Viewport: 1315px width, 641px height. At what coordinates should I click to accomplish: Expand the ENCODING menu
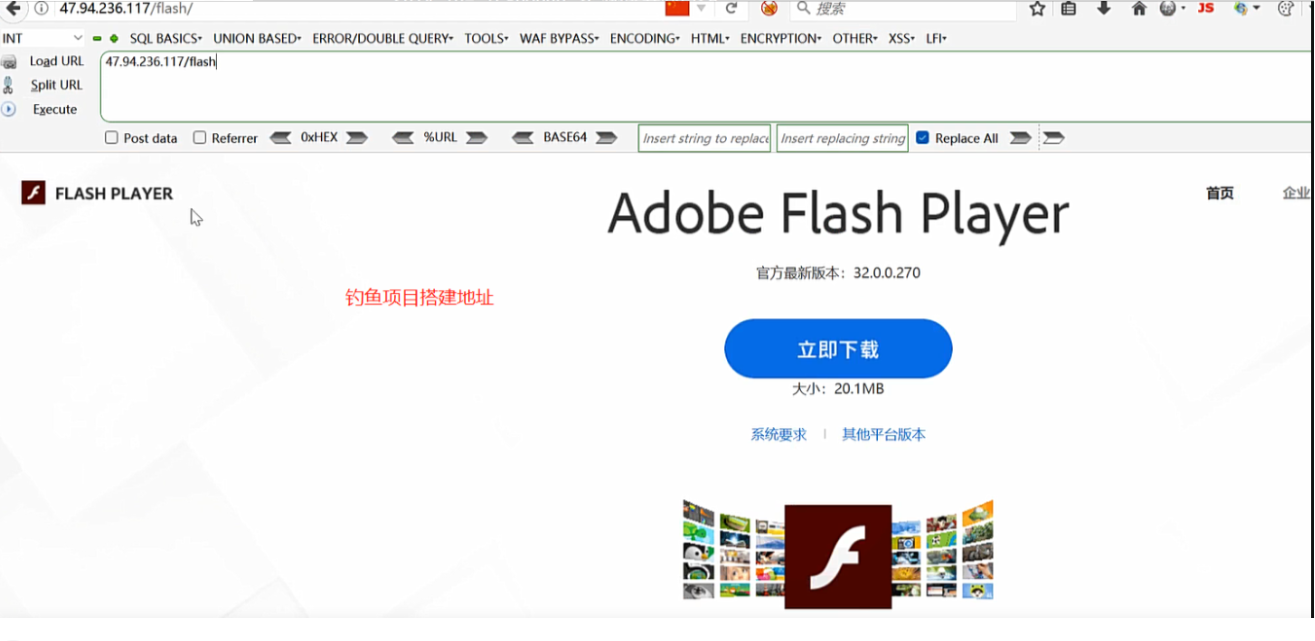pyautogui.click(x=645, y=38)
